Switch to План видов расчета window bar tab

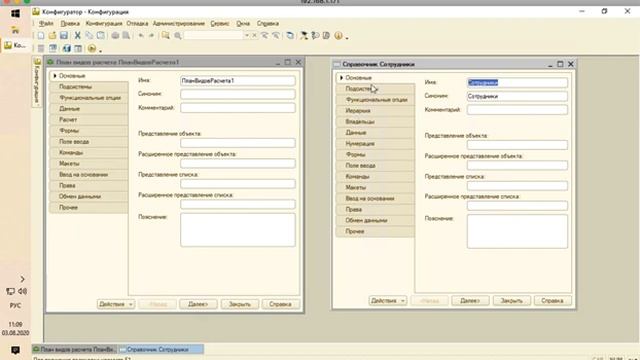[x=74, y=349]
